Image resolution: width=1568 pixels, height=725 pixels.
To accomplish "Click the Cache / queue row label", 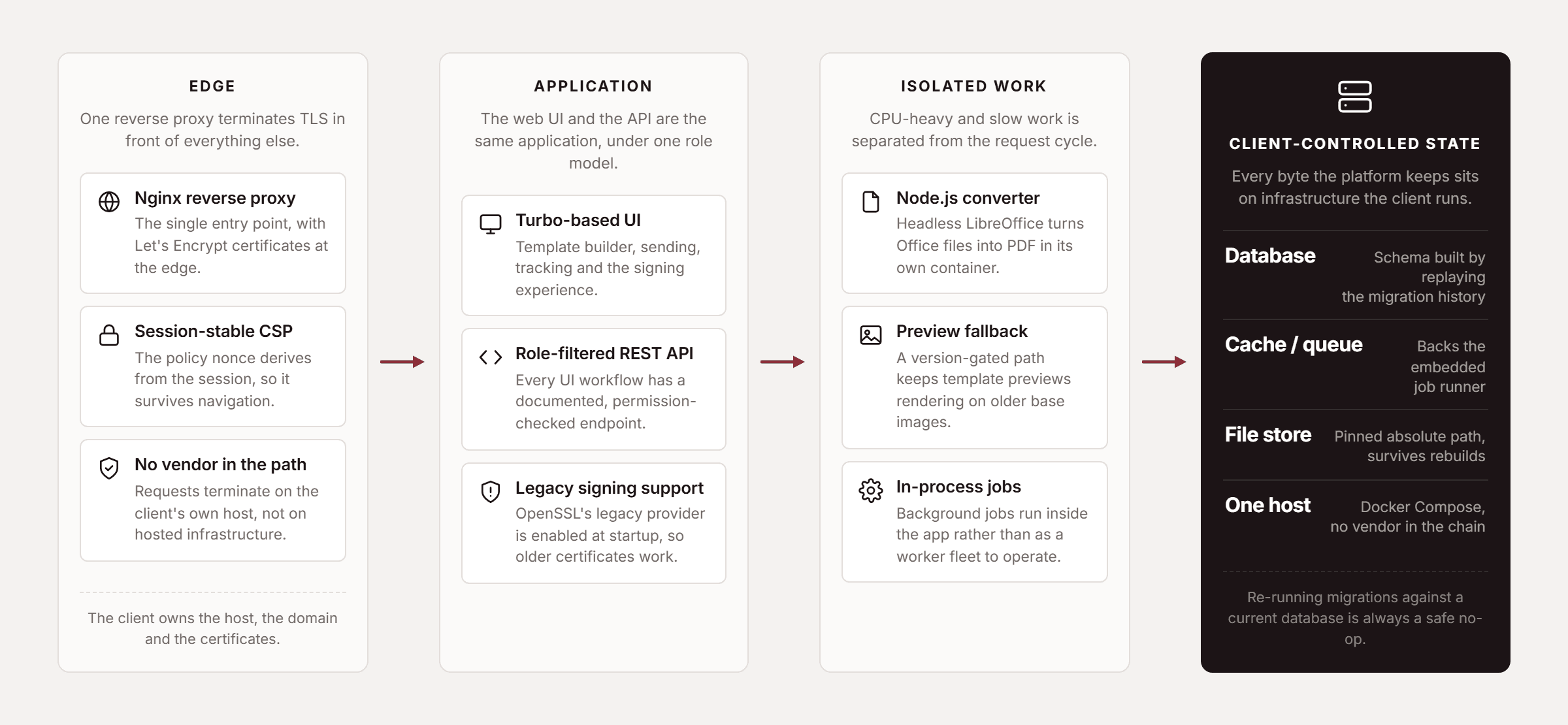I will click(1294, 345).
